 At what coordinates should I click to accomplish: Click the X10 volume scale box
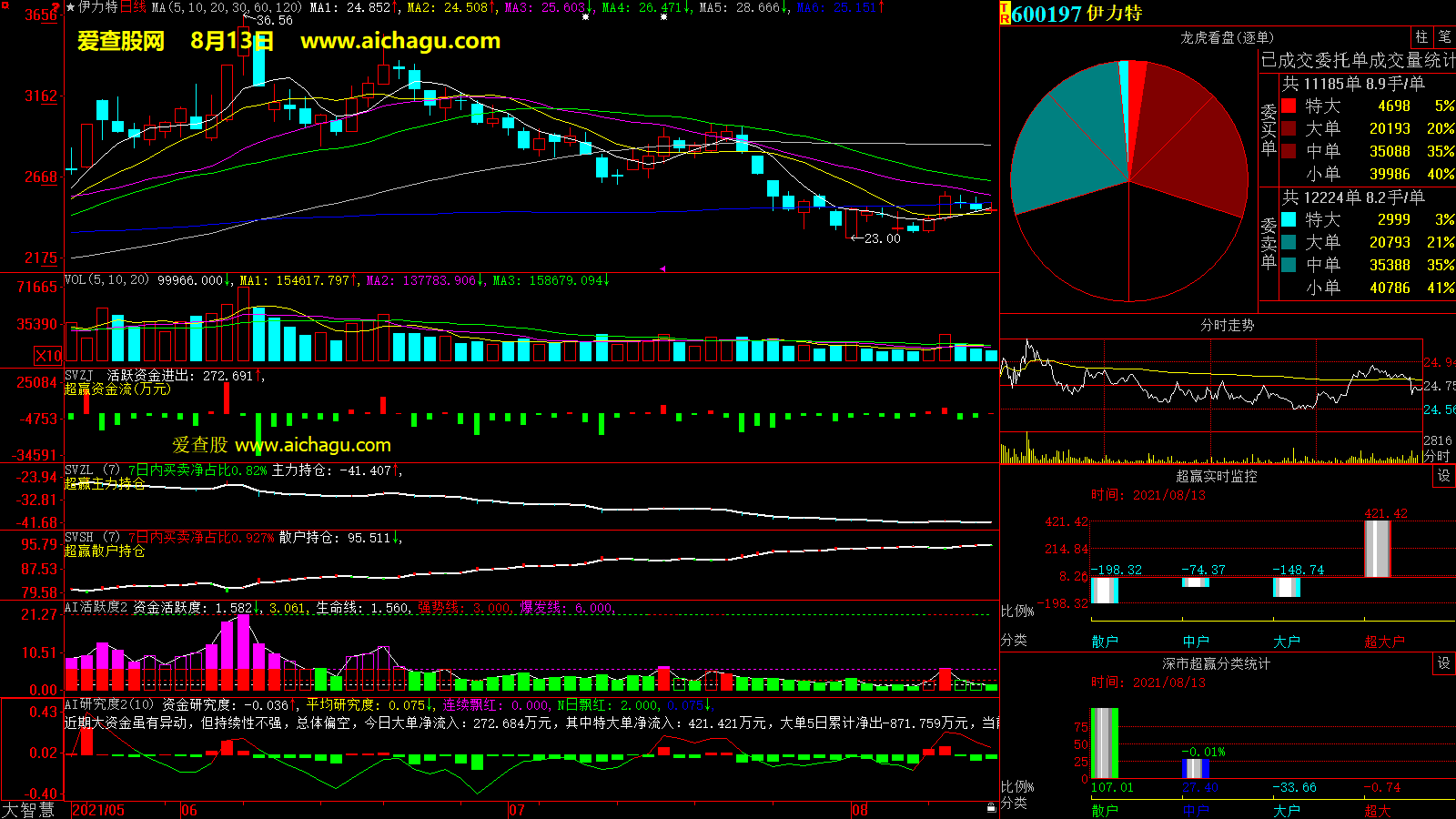point(48,356)
